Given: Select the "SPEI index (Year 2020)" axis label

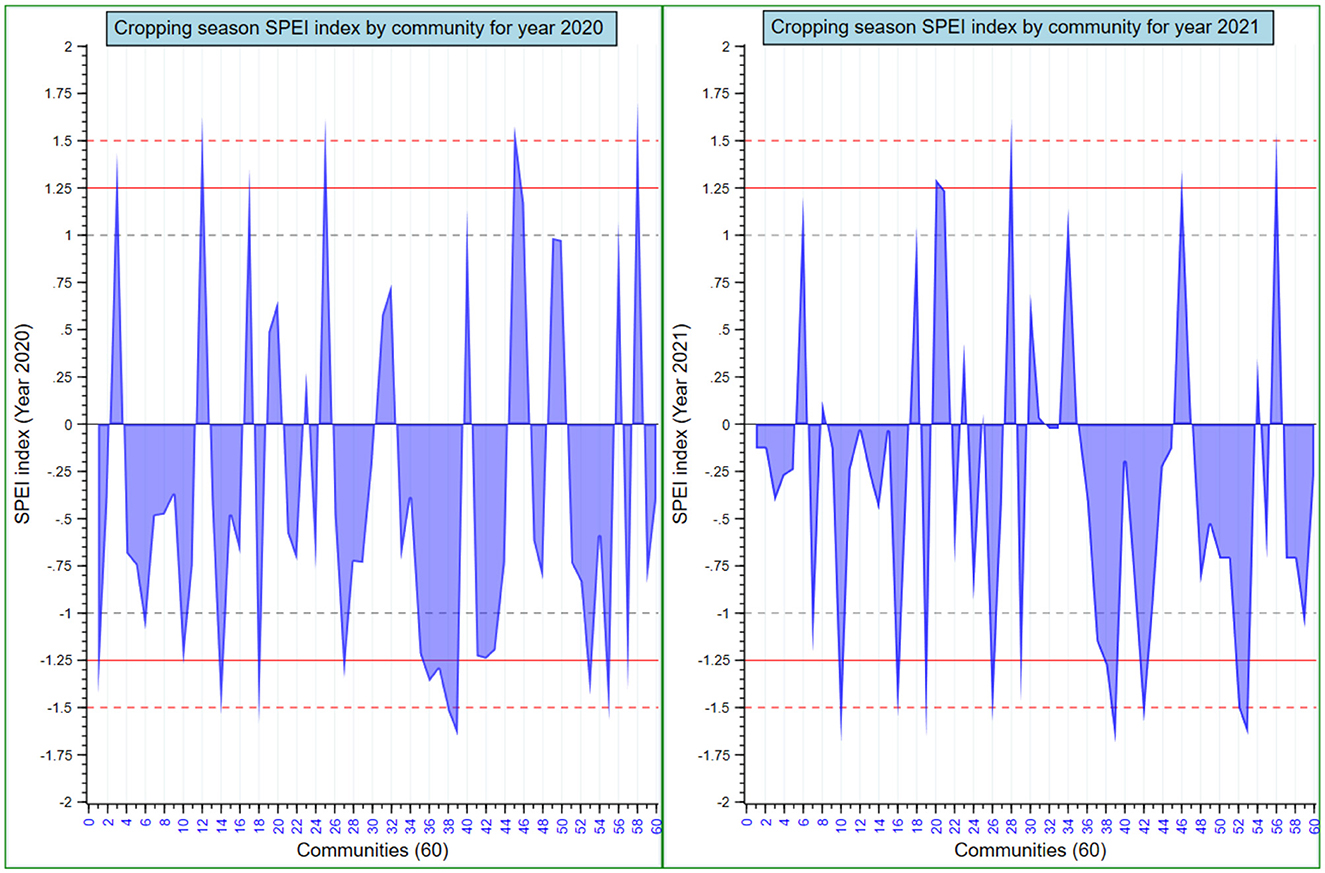Looking at the screenshot, I should pos(21,424).
